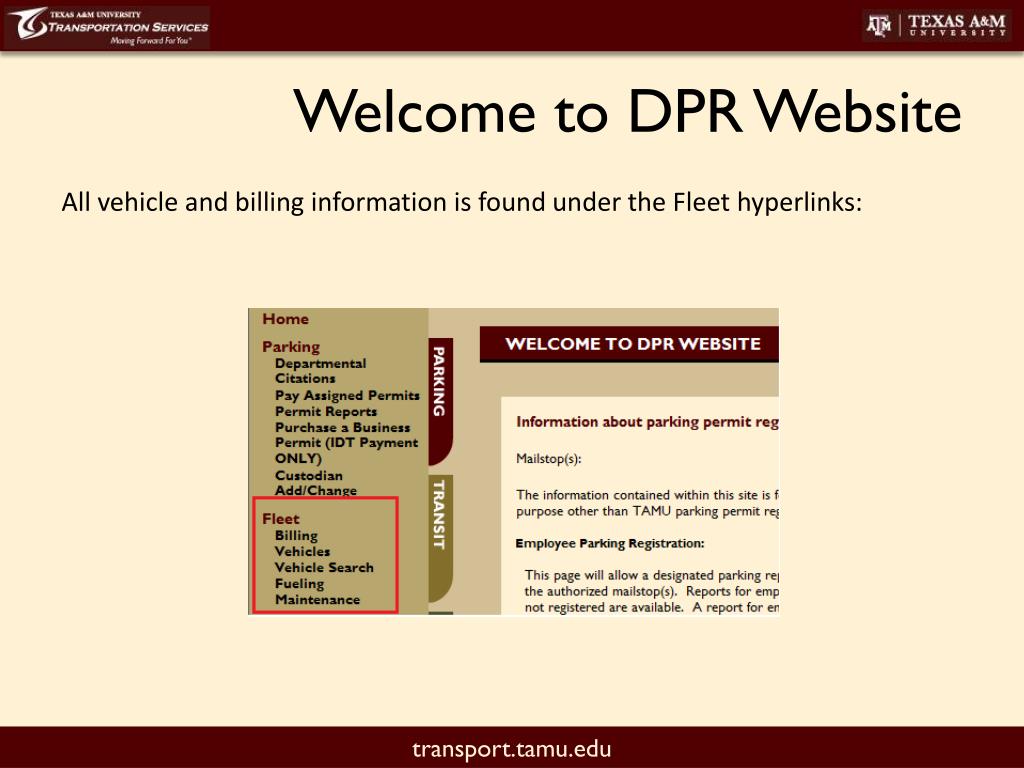Click the 'Information about parking permit' heading
The width and height of the screenshot is (1024, 768).
pyautogui.click(x=647, y=422)
